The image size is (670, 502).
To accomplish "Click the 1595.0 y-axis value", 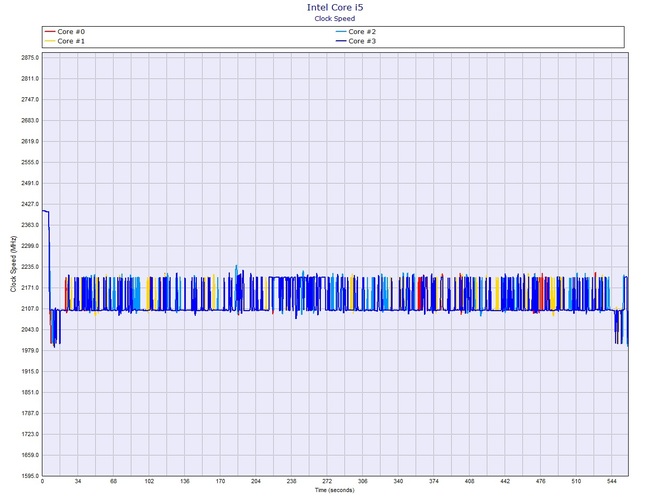I will click(30, 476).
